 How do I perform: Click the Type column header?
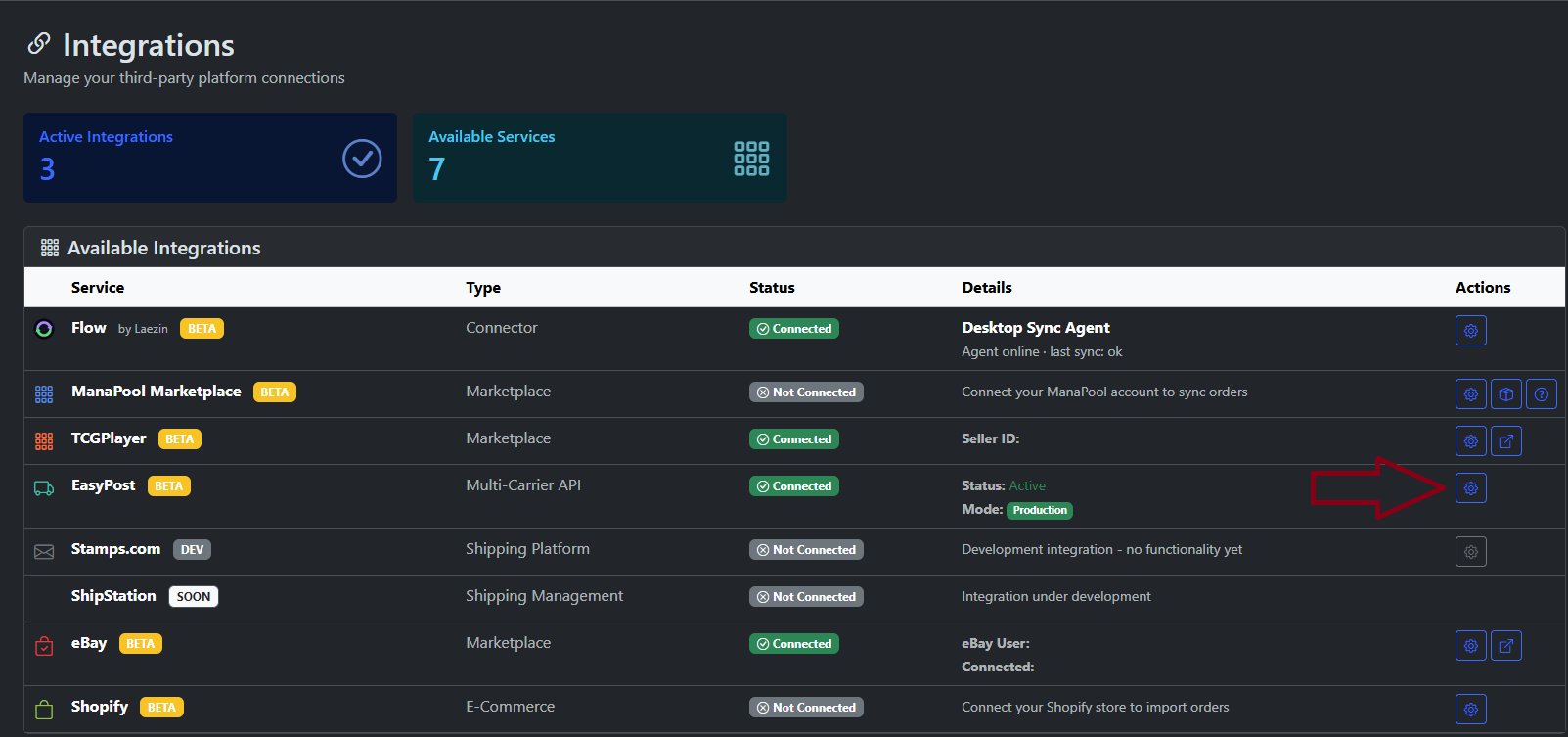(483, 288)
